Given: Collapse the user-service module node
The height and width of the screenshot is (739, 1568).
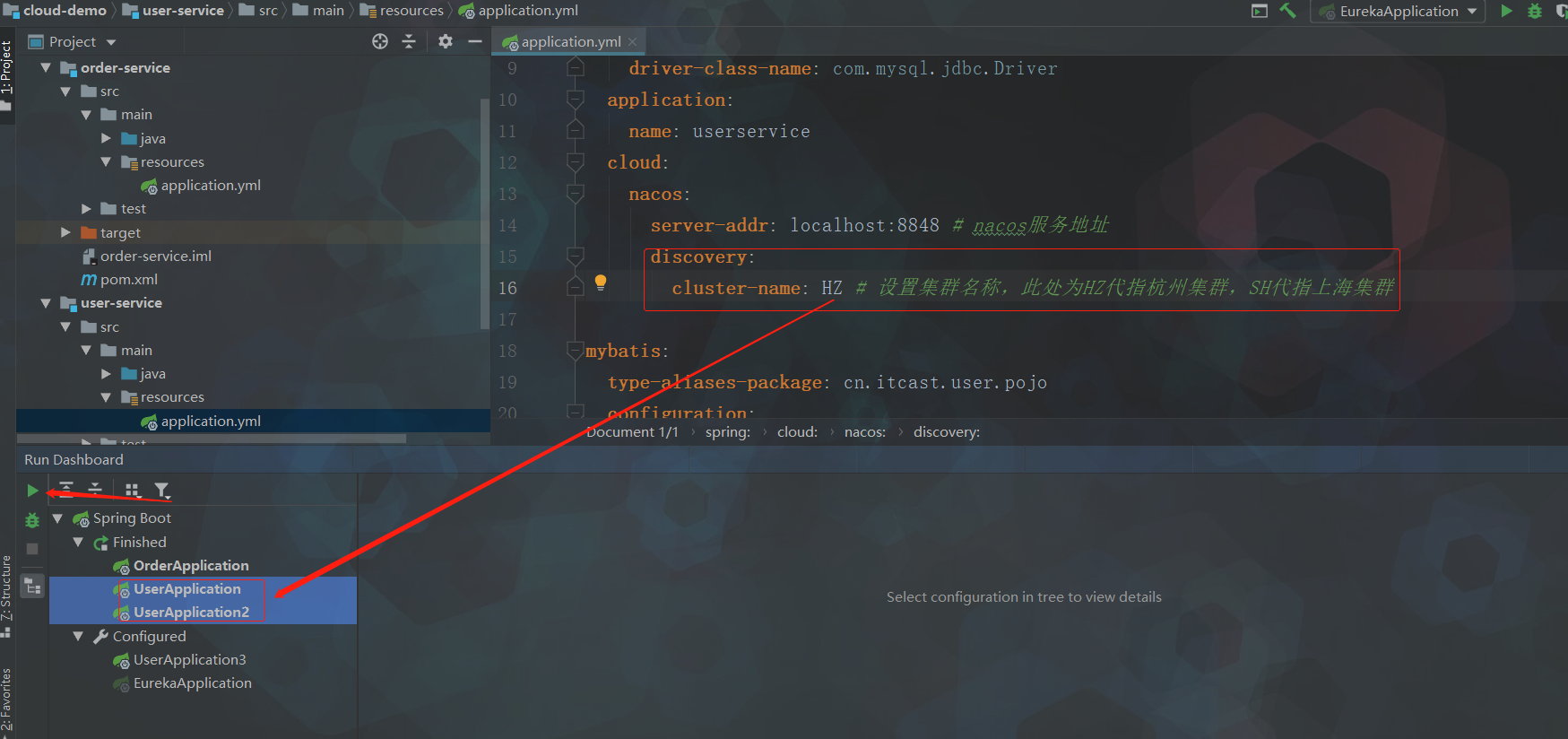Looking at the screenshot, I should tap(46, 303).
